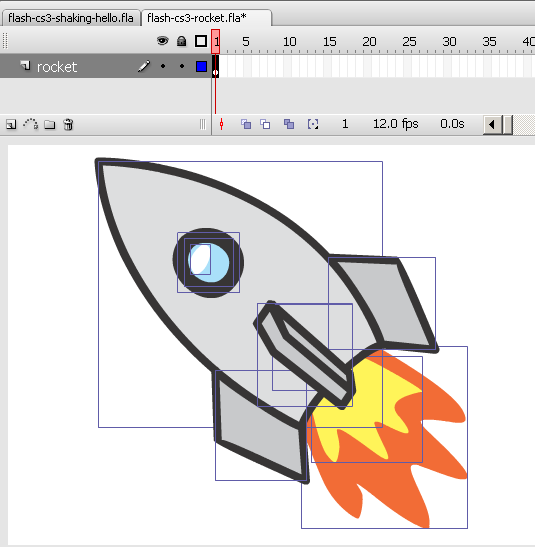Delete layer using trash icon

(x=68, y=124)
